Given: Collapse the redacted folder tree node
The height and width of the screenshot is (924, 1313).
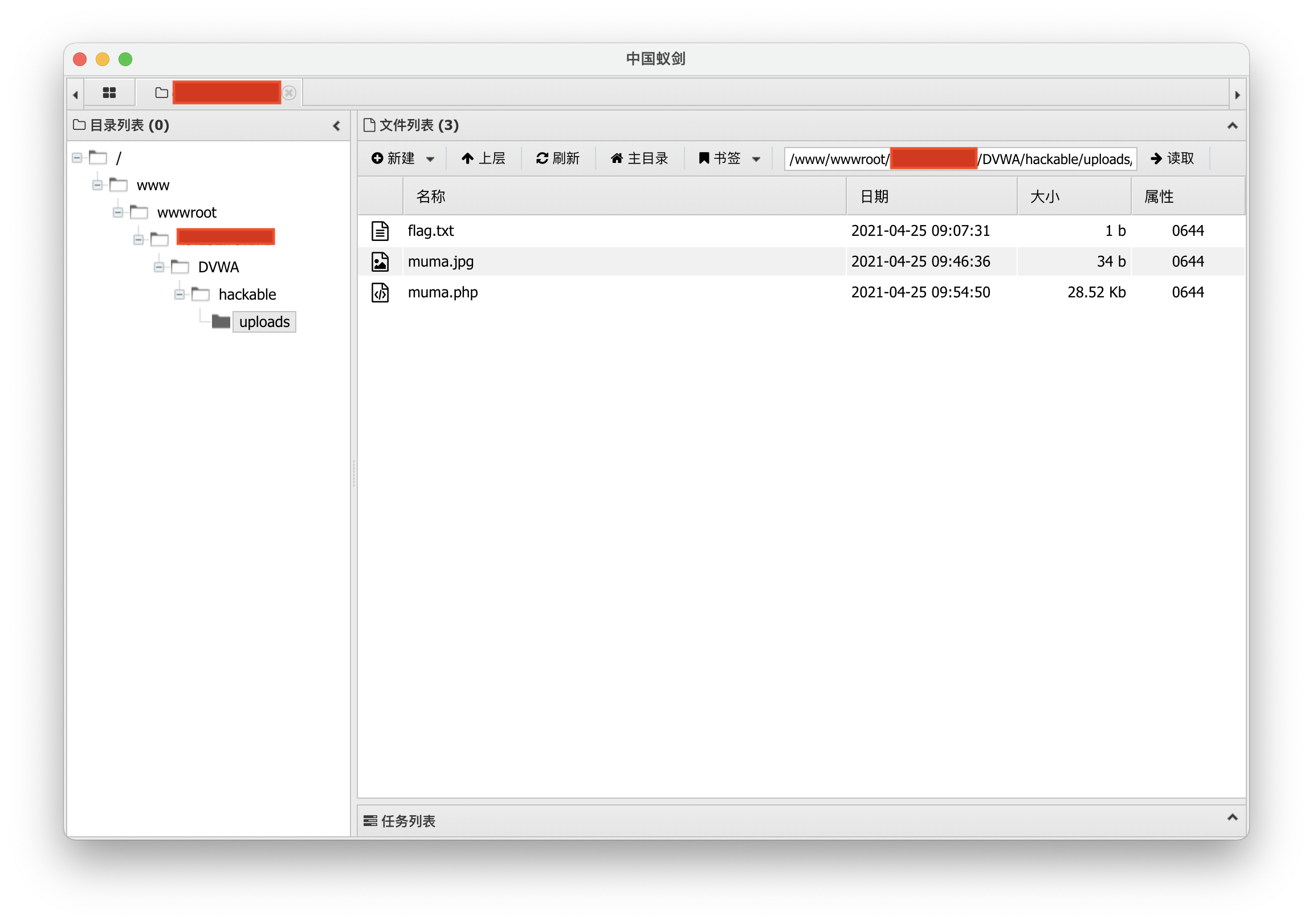Looking at the screenshot, I should pos(138,240).
